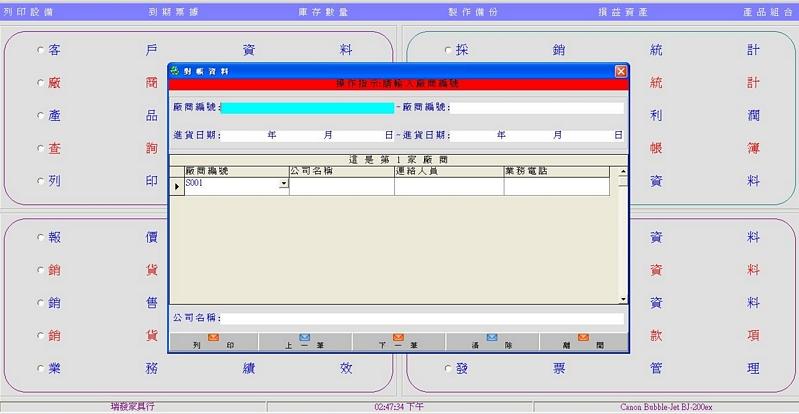The image size is (799, 414).
Task: Select the 客戶資料 radio button
Action: click(41, 48)
